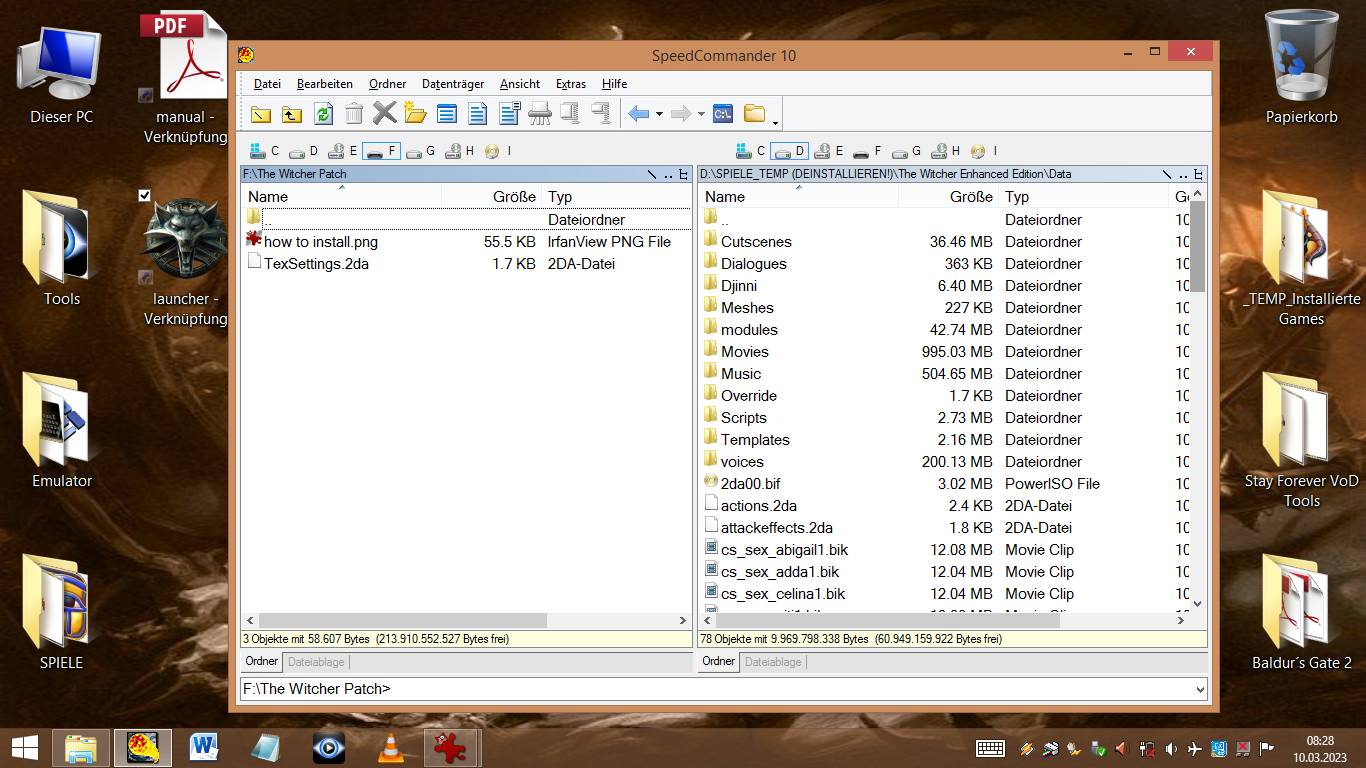The image size is (1366, 768).
Task: Select drive D in the left panel
Action: point(303,151)
